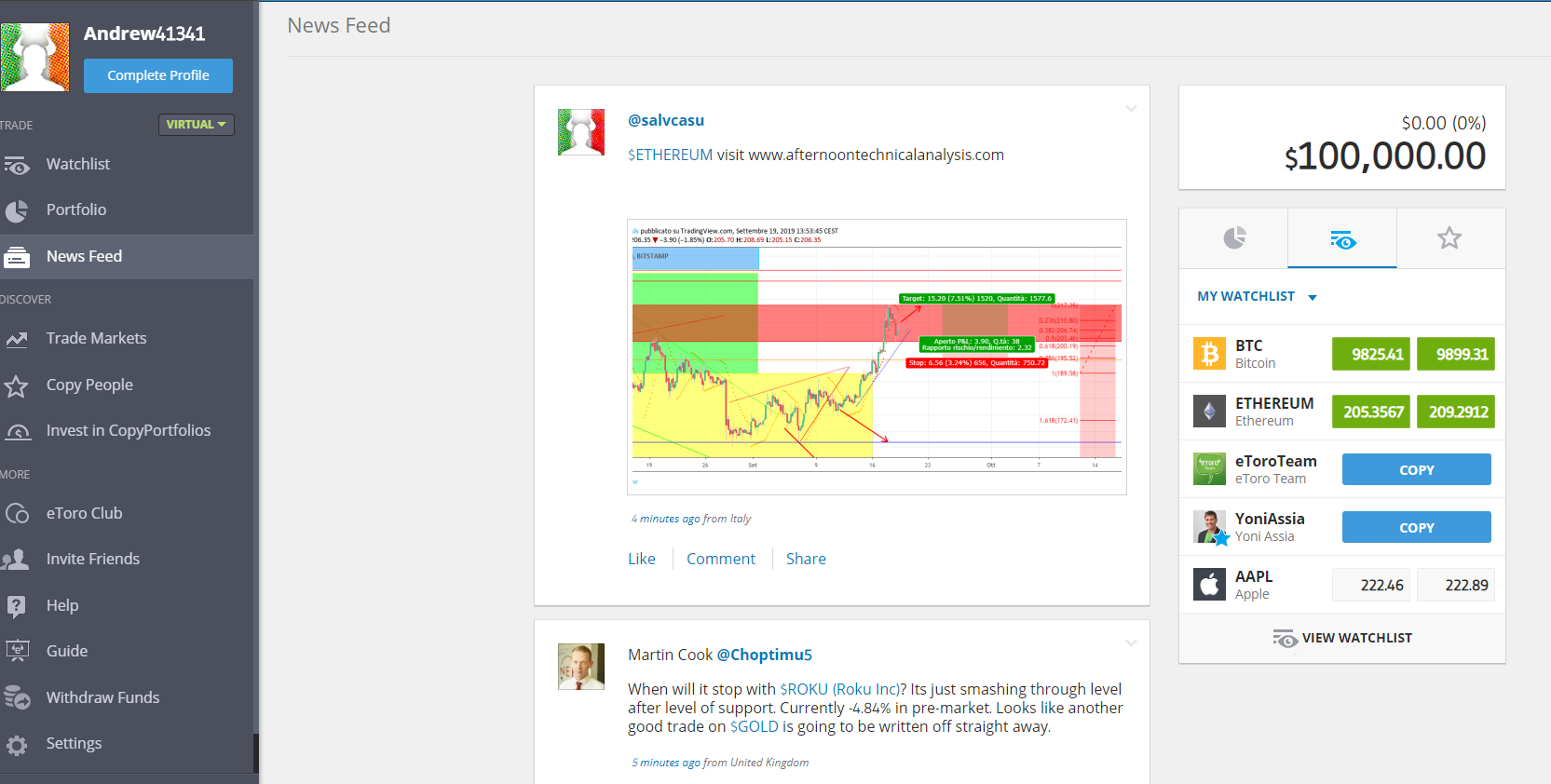Click the Ethereum logo icon in watchlist
This screenshot has width=1551, height=784.
1209,412
